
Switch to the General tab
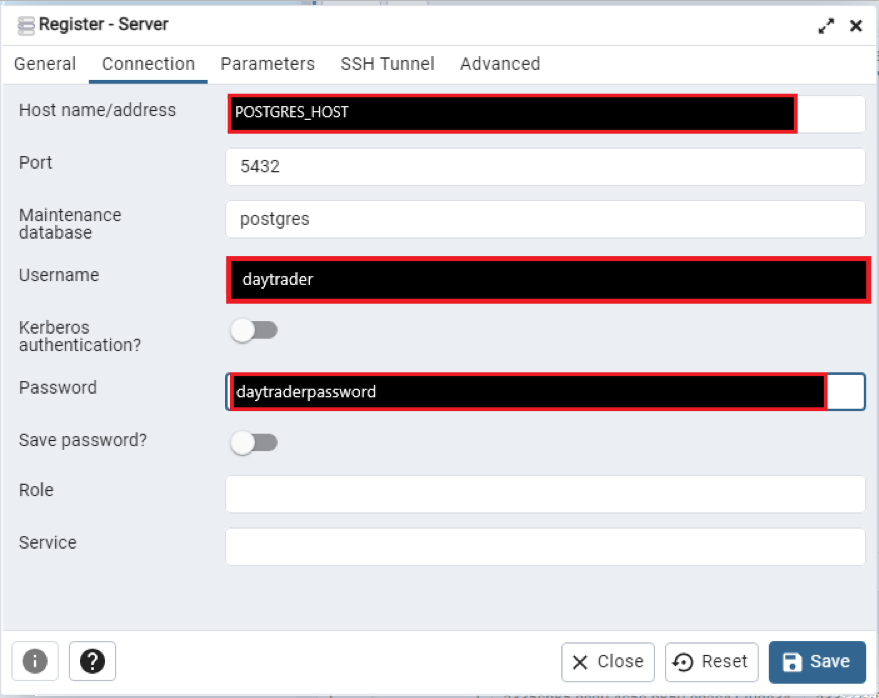click(x=45, y=64)
